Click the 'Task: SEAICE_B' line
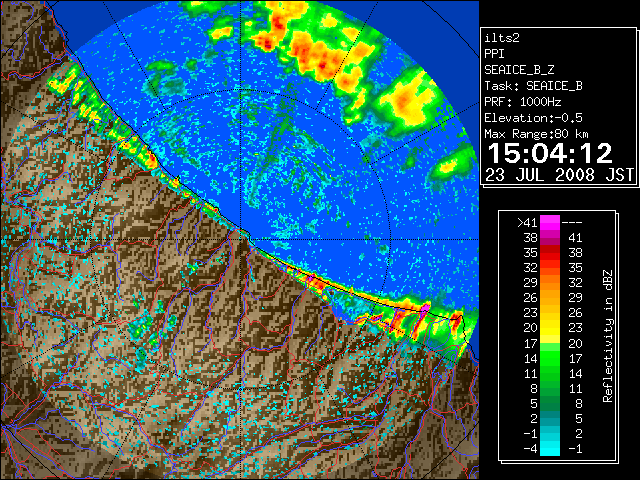 click(x=533, y=86)
